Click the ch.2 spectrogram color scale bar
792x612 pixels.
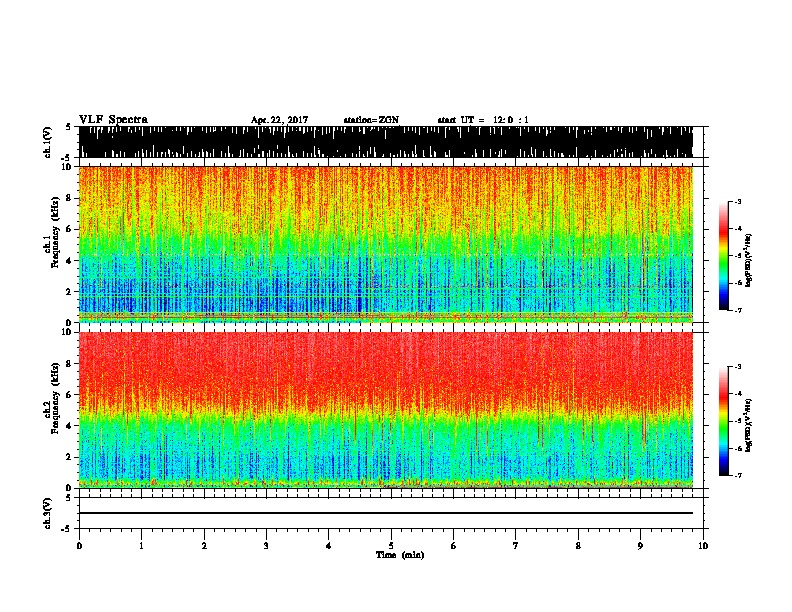723,421
